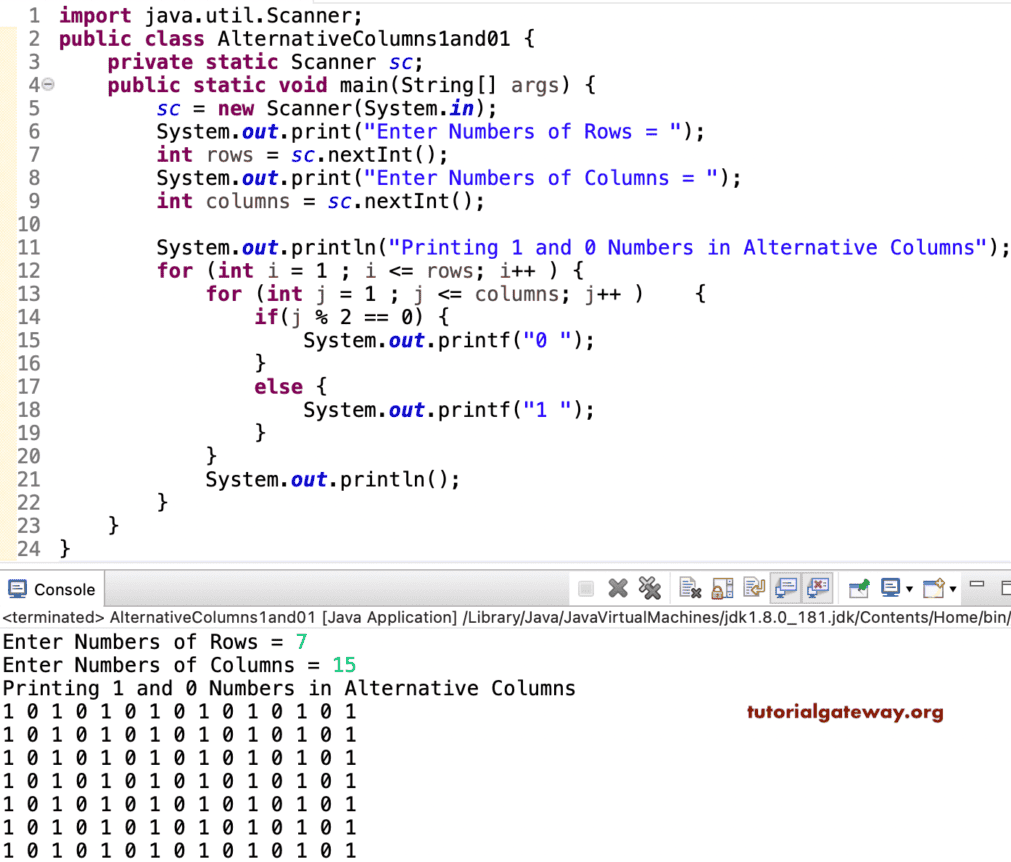The height and width of the screenshot is (862, 1011).
Task: Toggle Show Console When Standard Out Changes
Action: point(788,588)
